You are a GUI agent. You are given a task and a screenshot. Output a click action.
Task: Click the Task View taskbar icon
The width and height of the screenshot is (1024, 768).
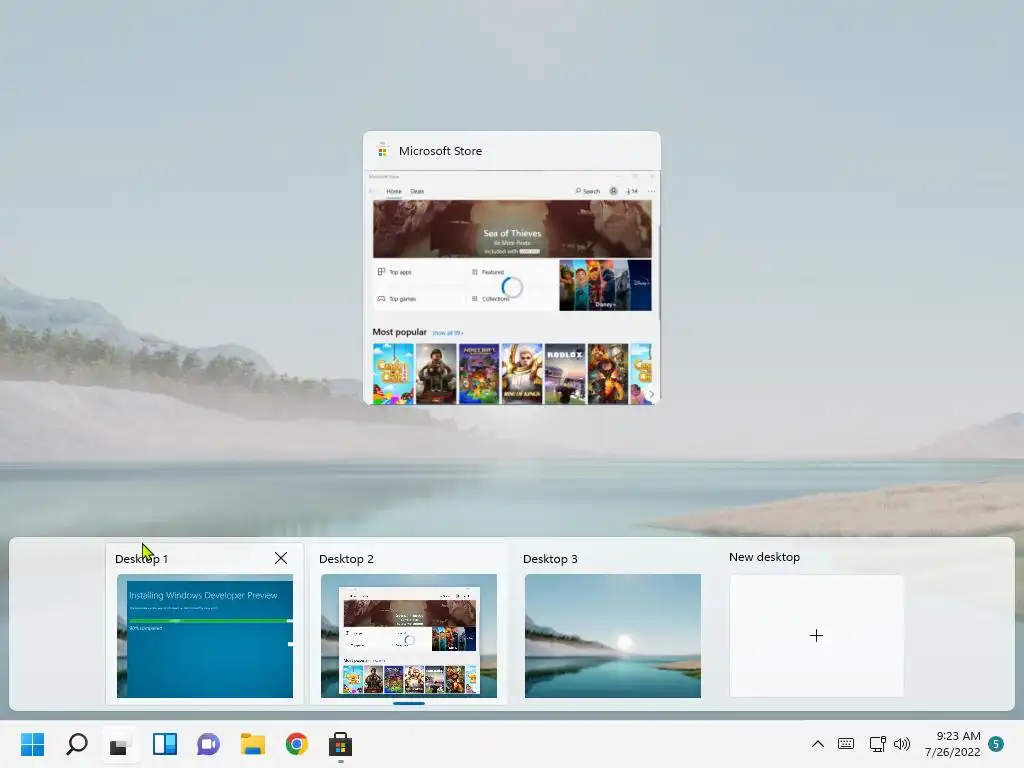pyautogui.click(x=120, y=744)
